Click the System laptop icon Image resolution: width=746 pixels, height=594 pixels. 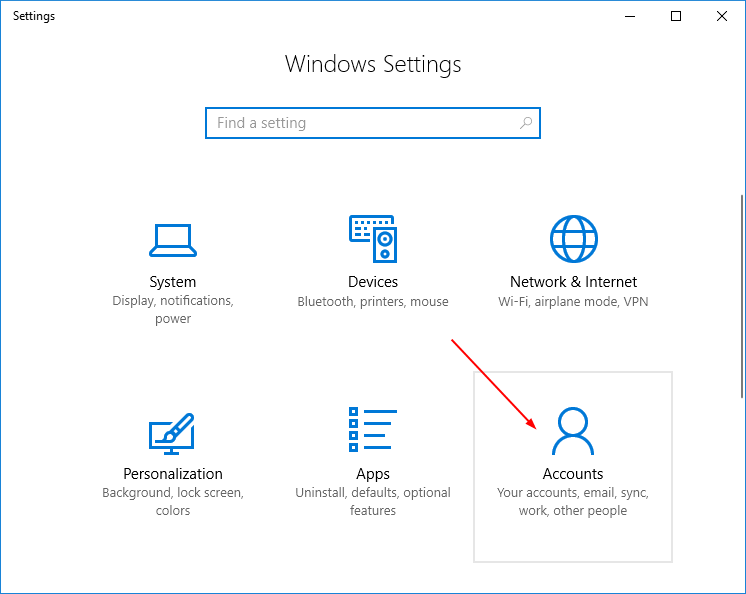173,240
